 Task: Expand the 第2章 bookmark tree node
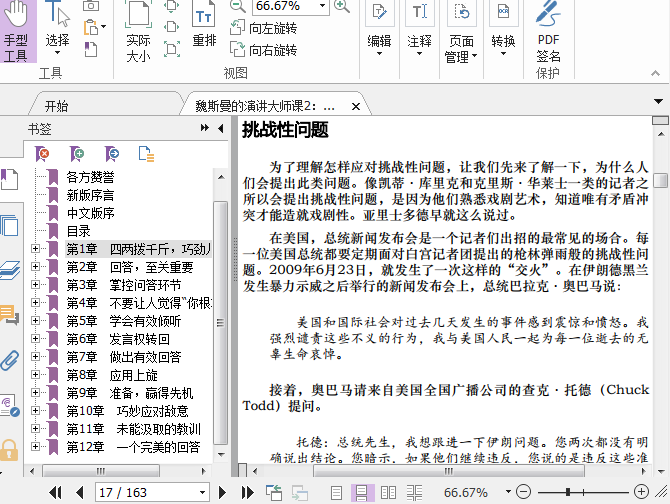pos(36,267)
